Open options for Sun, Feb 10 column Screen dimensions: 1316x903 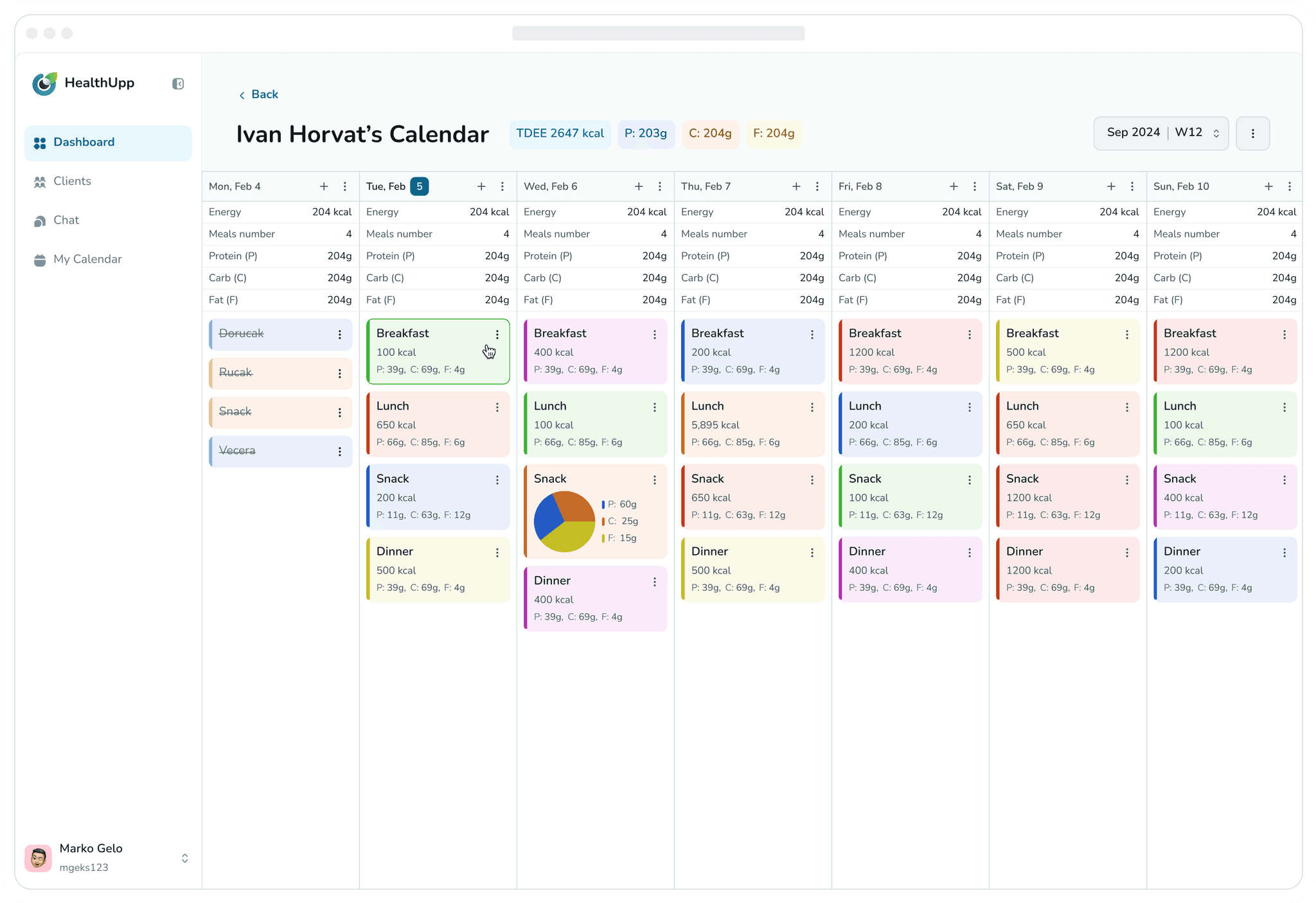[x=1290, y=186]
